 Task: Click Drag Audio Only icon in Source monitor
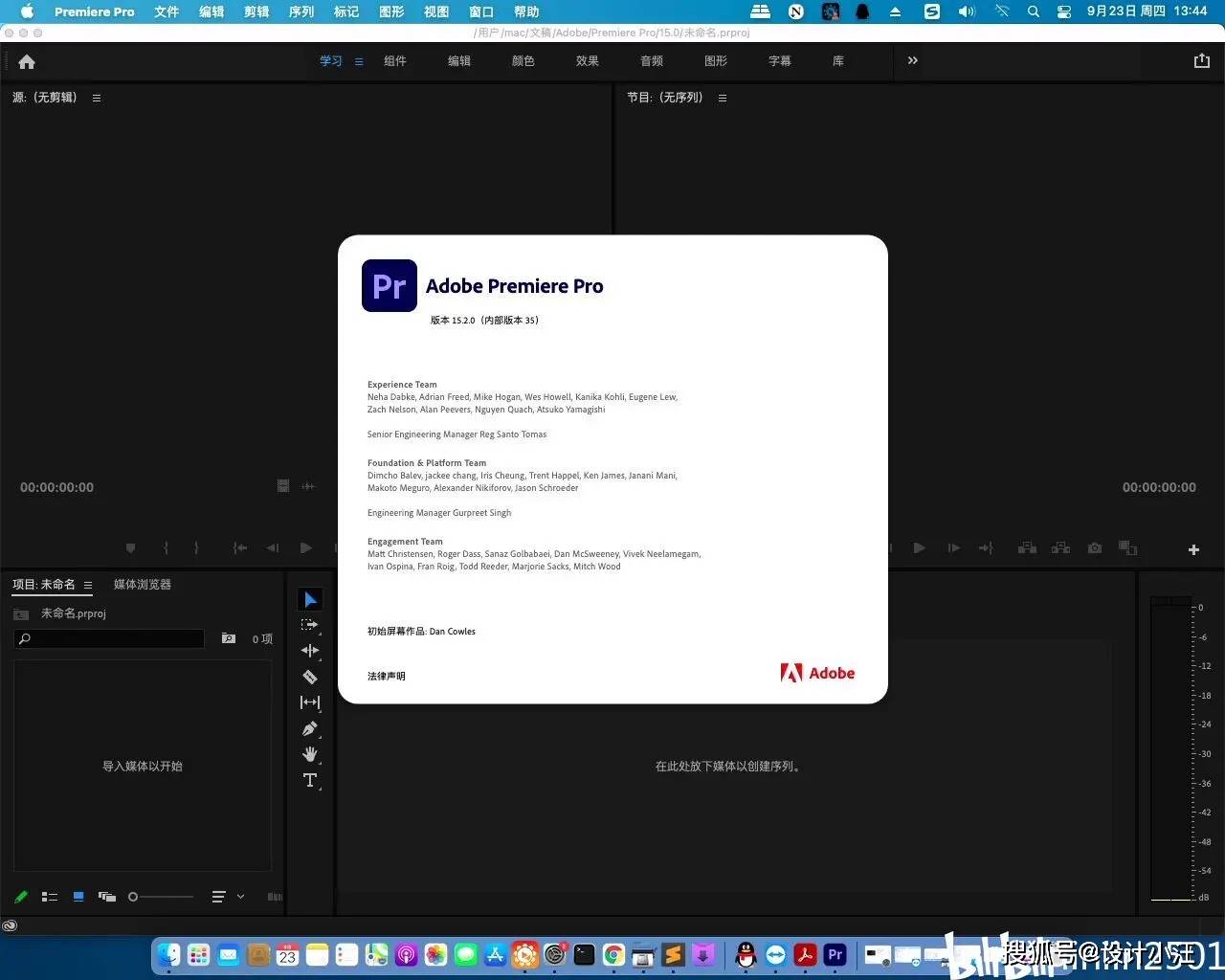pos(308,486)
